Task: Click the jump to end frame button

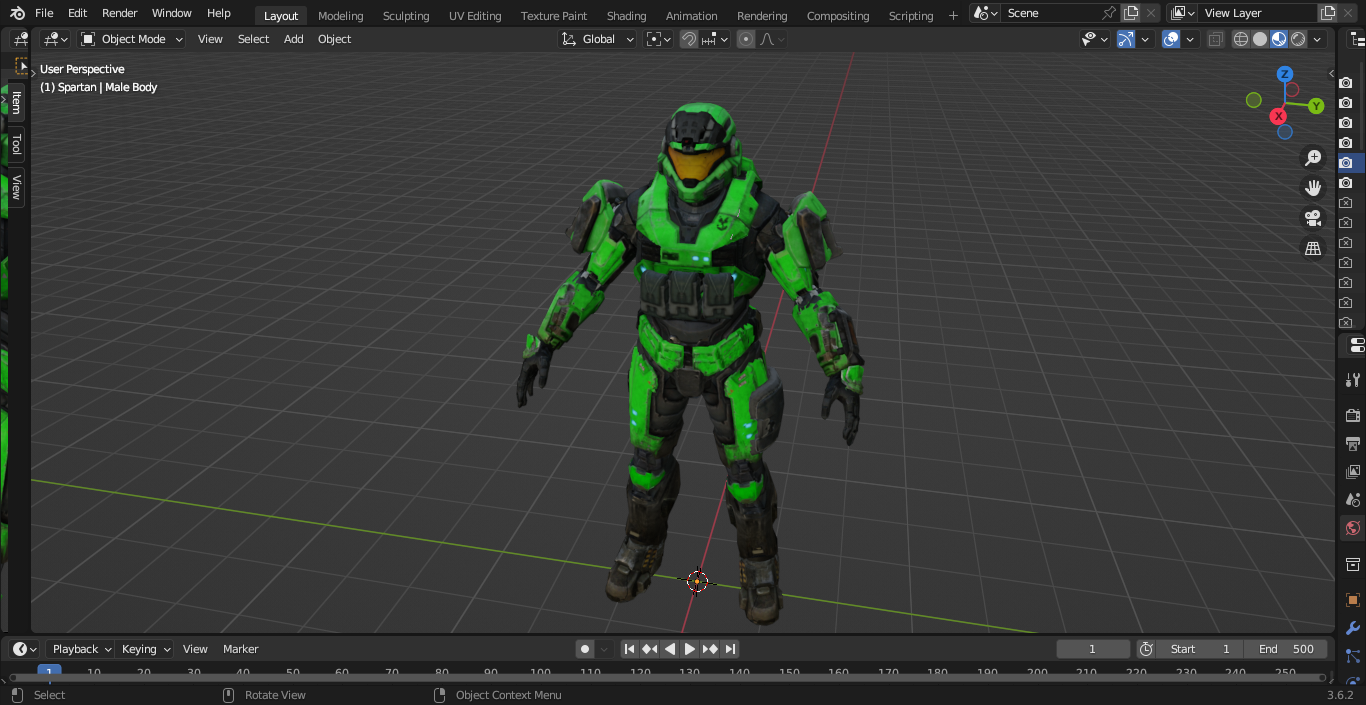Action: pos(731,649)
